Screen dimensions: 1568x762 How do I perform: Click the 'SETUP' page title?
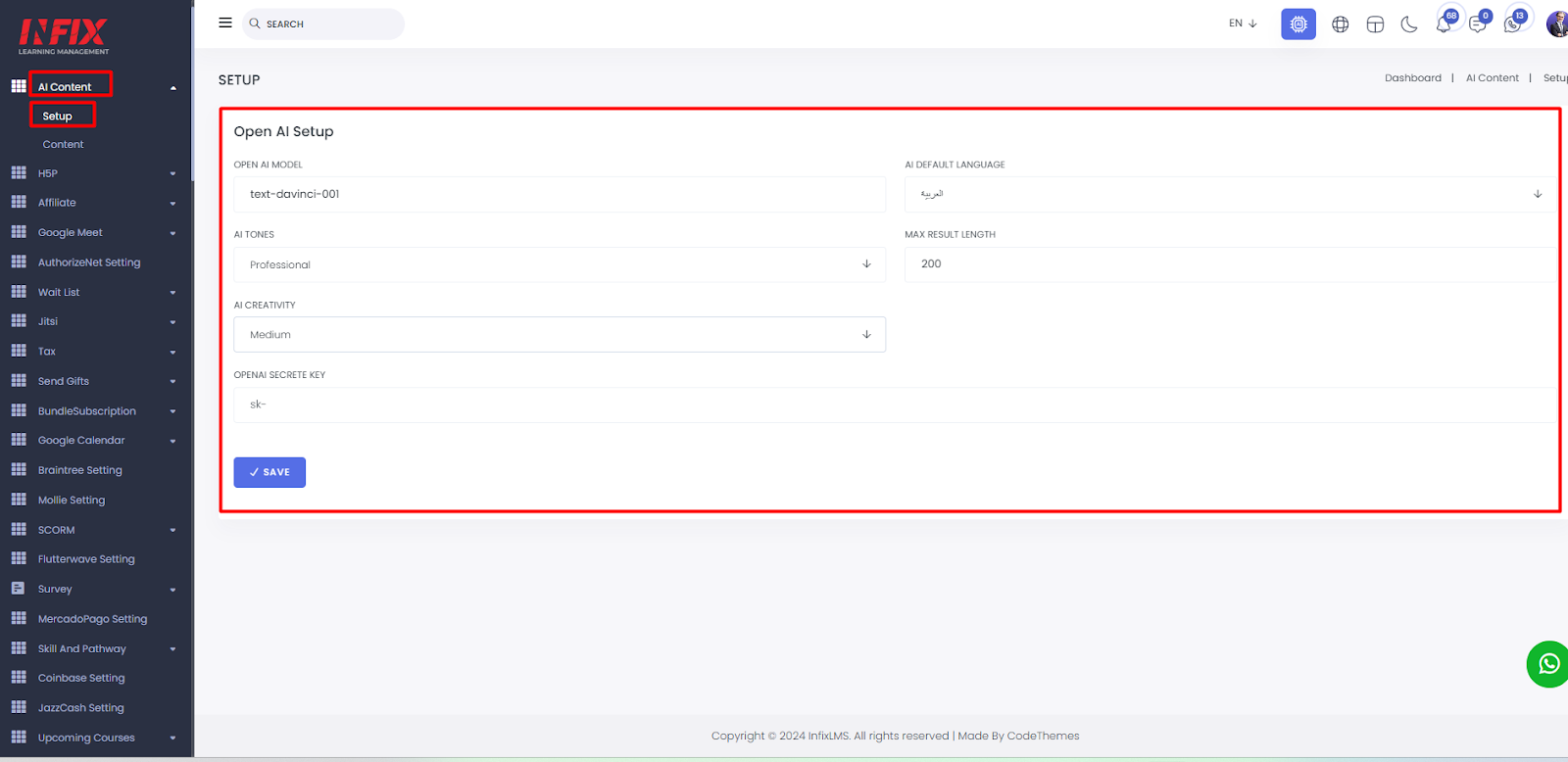(239, 80)
